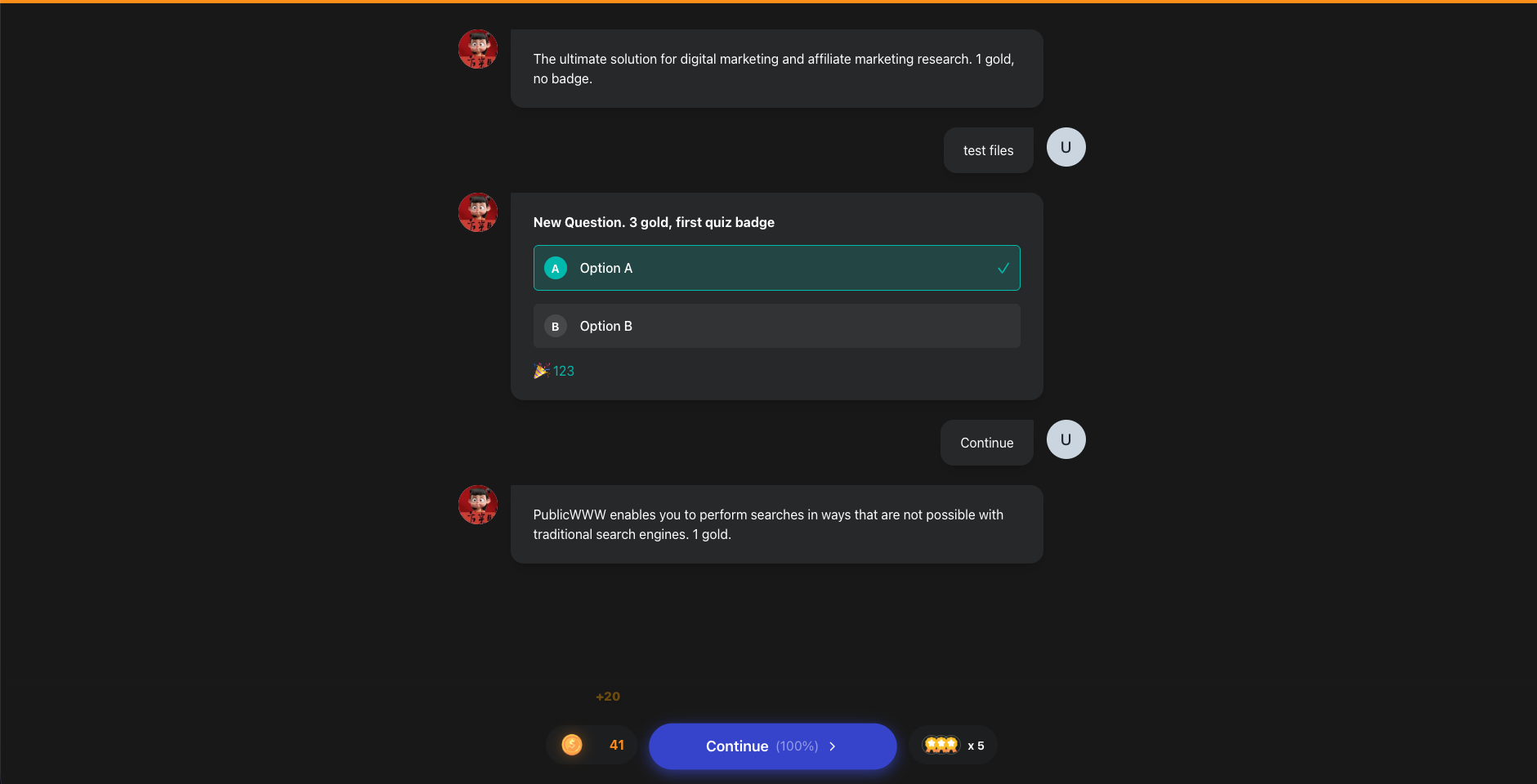Screen dimensions: 1537x784
Task: Click the party popper emoji below Option B
Action: coord(542,370)
